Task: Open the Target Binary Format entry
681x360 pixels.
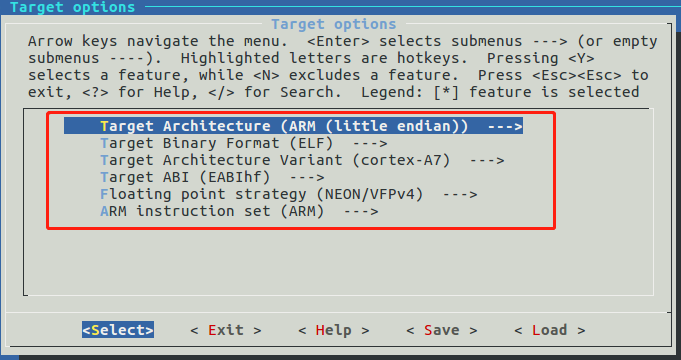Action: coord(244,143)
